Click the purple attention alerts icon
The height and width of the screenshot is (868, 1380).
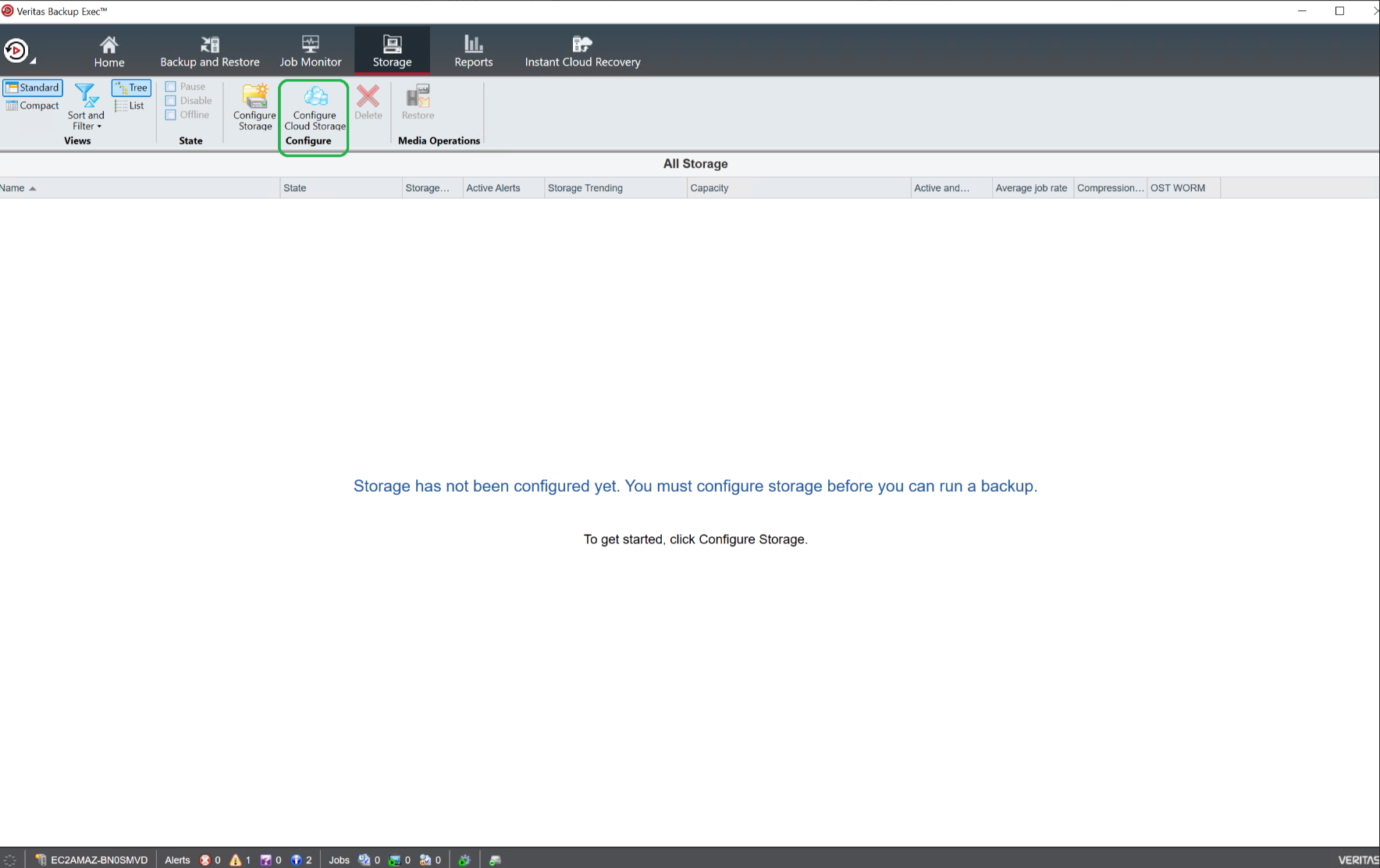click(x=265, y=860)
